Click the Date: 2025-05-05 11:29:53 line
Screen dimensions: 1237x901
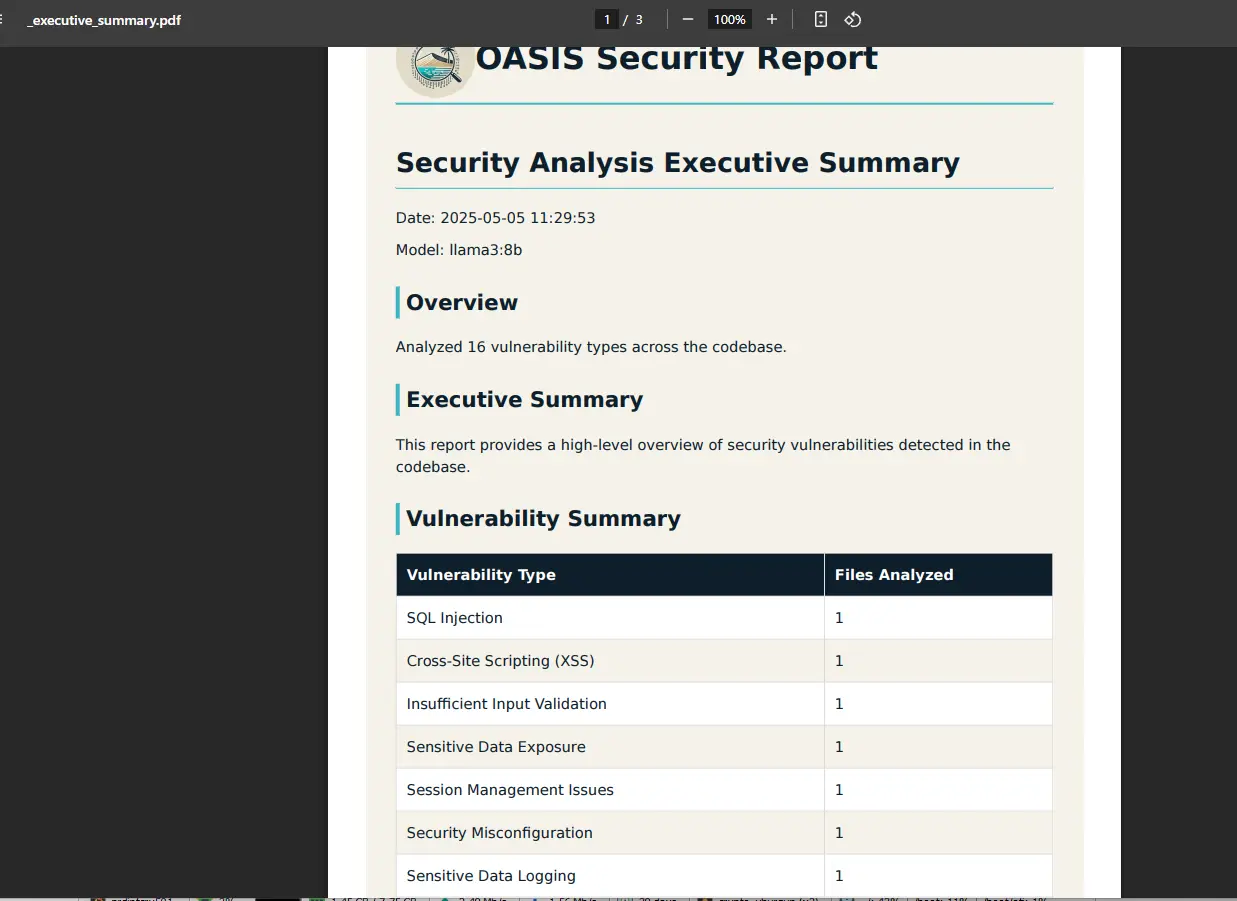pos(496,218)
